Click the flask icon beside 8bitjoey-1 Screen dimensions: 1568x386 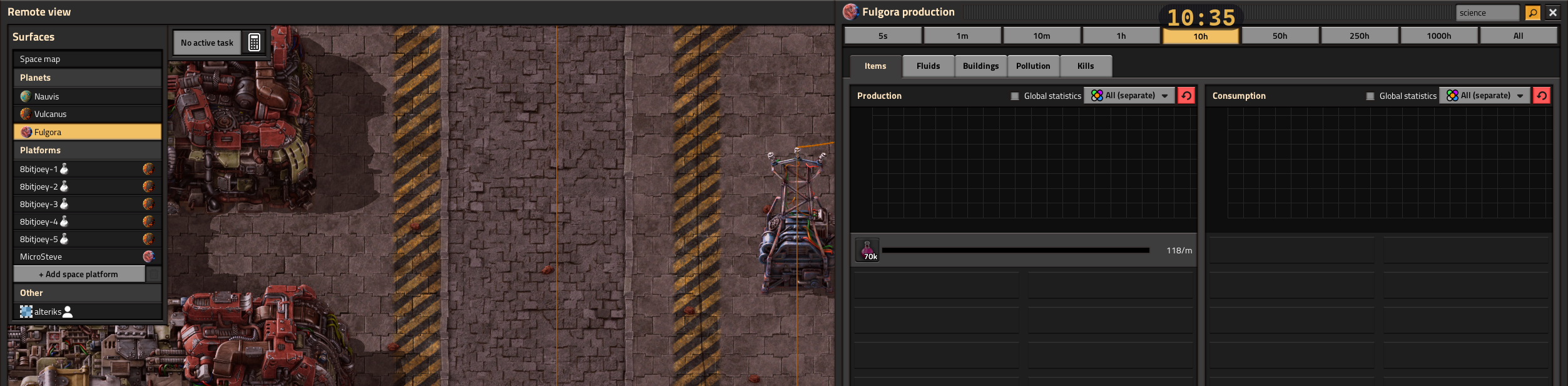point(64,169)
